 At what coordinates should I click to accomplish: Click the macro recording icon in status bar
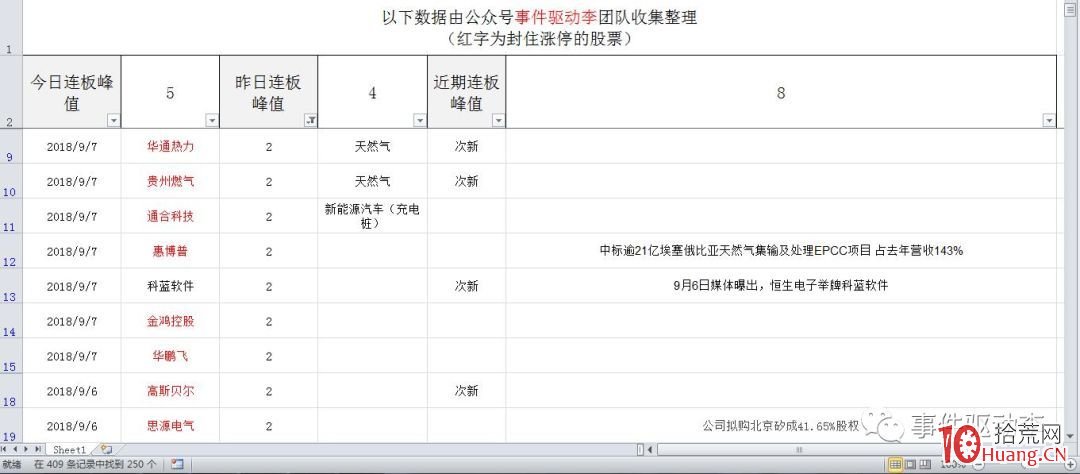tap(177, 464)
